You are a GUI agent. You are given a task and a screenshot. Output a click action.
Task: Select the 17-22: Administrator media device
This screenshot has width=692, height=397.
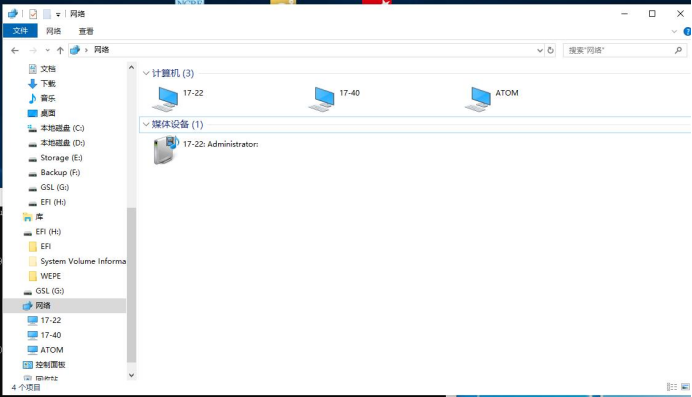pyautogui.click(x=206, y=150)
